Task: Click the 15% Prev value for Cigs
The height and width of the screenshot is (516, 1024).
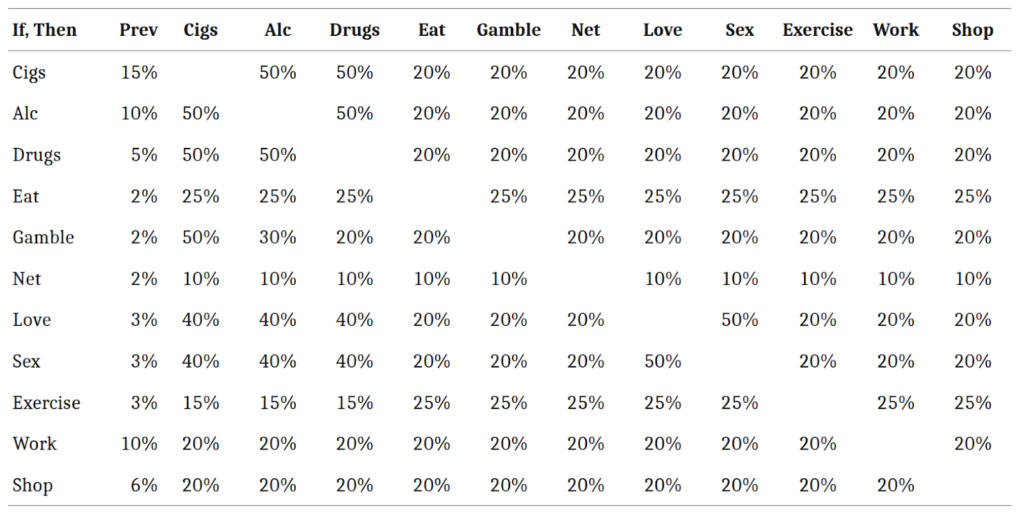Action: pyautogui.click(x=139, y=72)
